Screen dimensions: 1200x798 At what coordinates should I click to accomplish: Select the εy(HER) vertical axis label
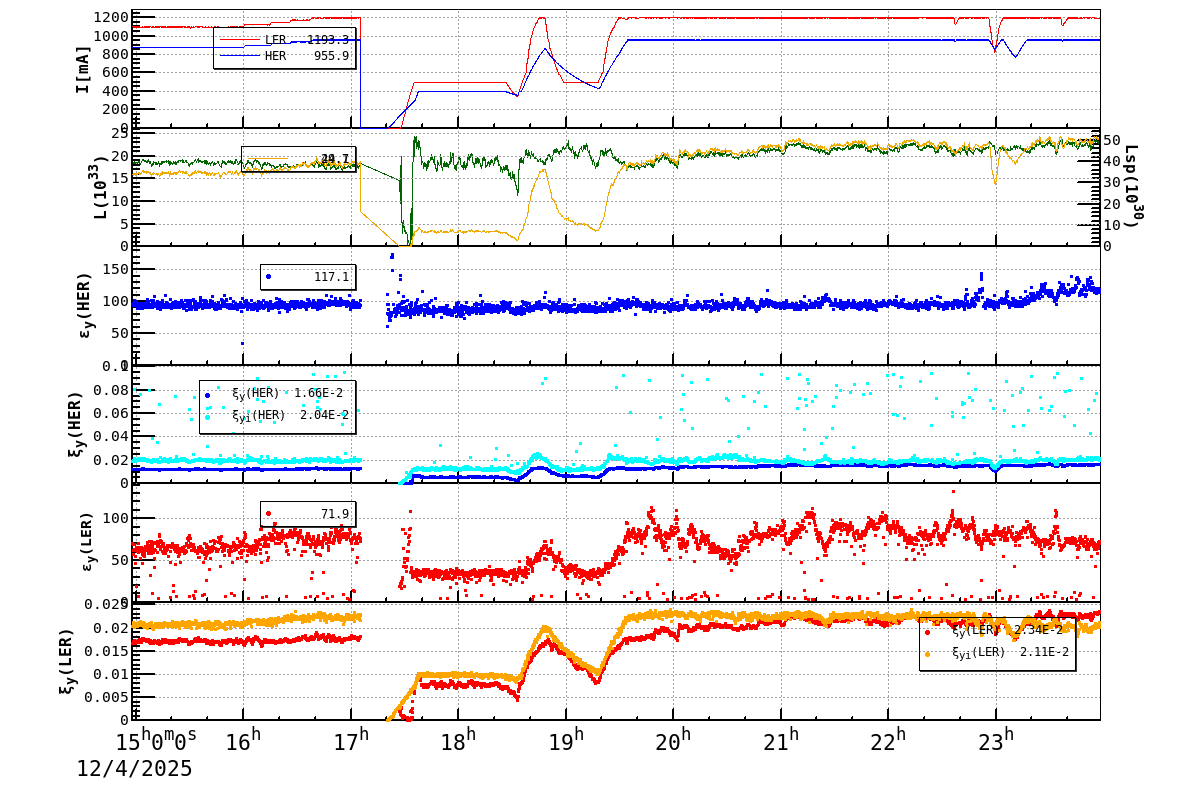(x=84, y=304)
